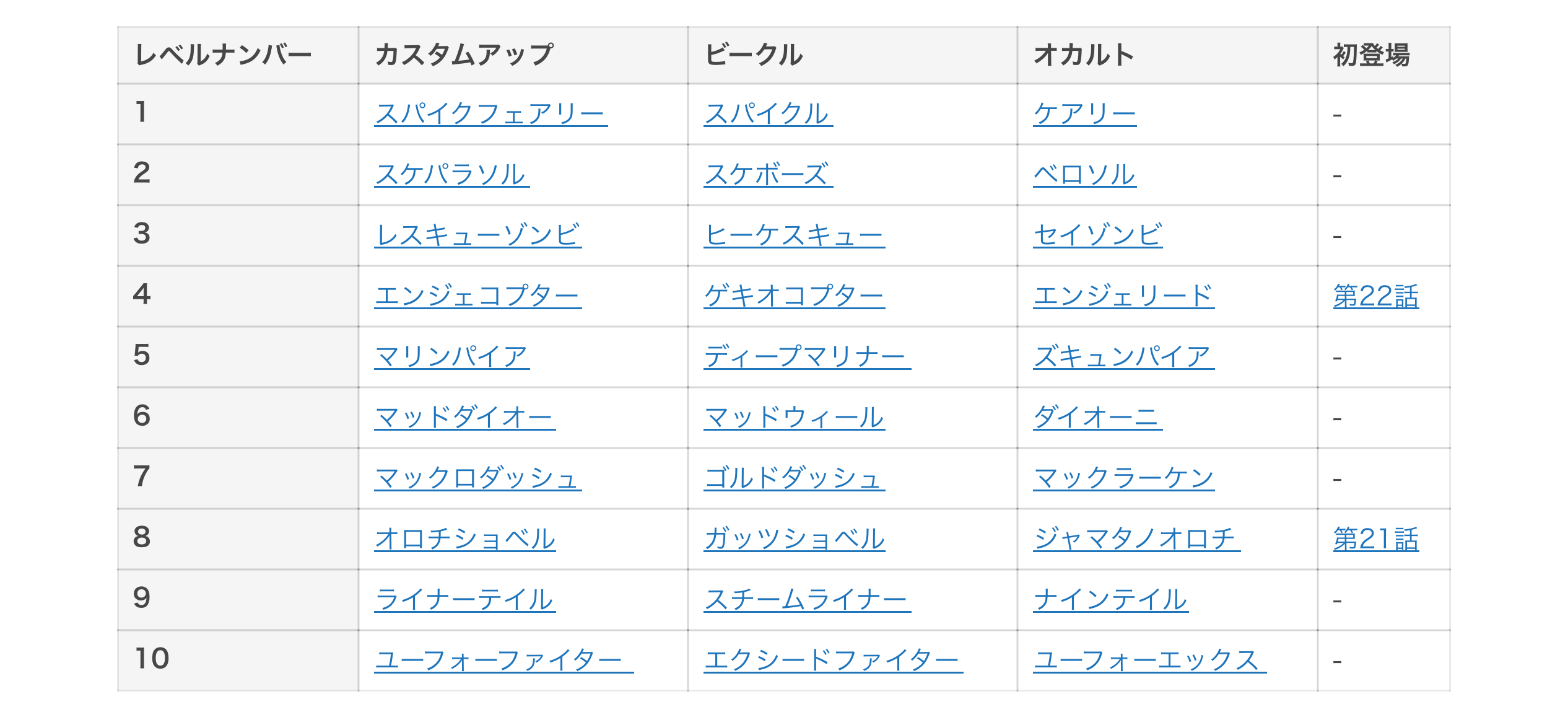
Task: Click the スパイクル vehicle link
Action: point(767,114)
